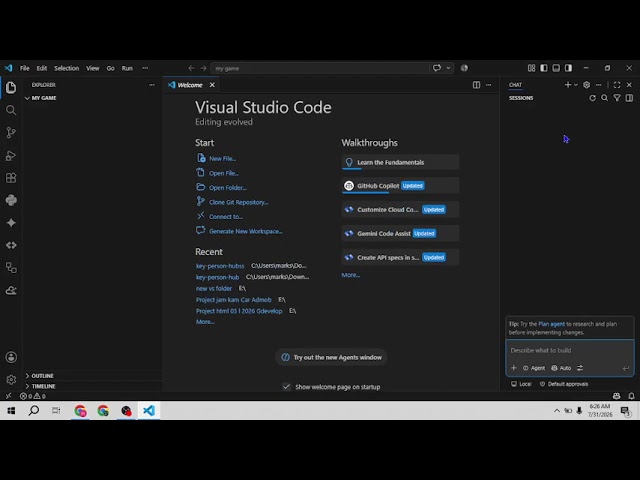
Task: Open the Agent mode dropdown in chat
Action: click(x=534, y=368)
